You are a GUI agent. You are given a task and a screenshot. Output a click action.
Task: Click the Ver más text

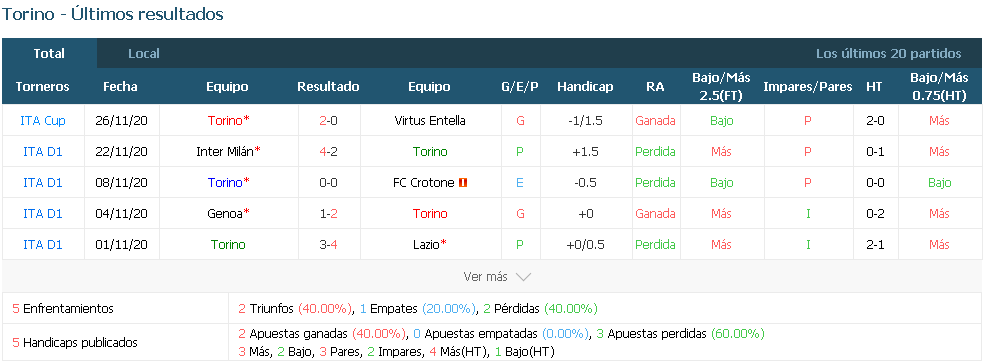(x=486, y=277)
